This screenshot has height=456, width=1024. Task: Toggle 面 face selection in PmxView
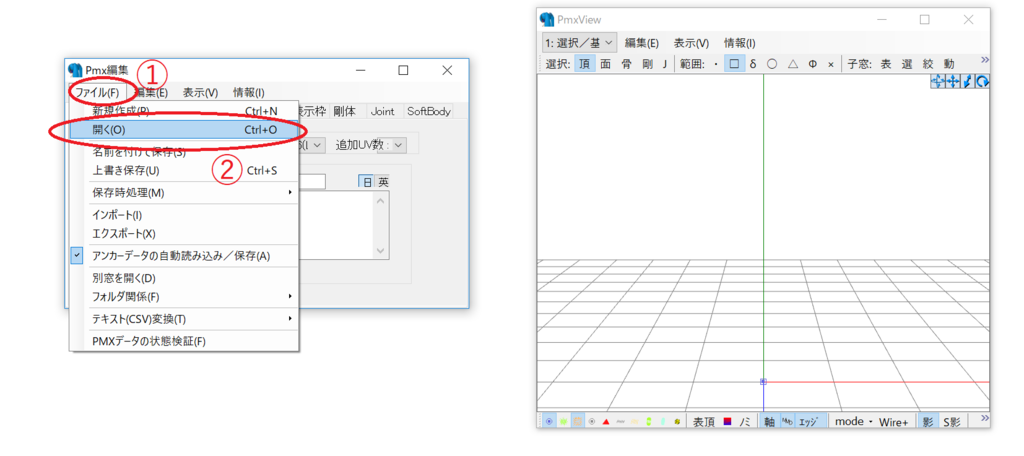605,64
